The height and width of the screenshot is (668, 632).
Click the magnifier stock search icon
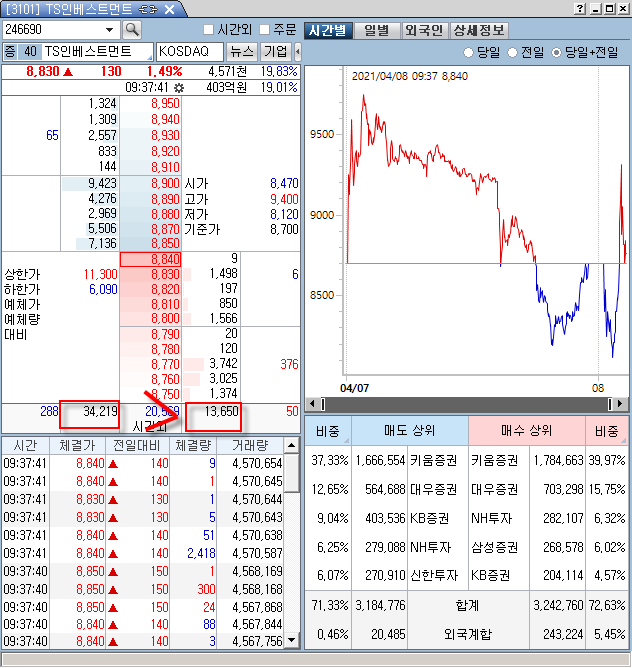point(132,30)
